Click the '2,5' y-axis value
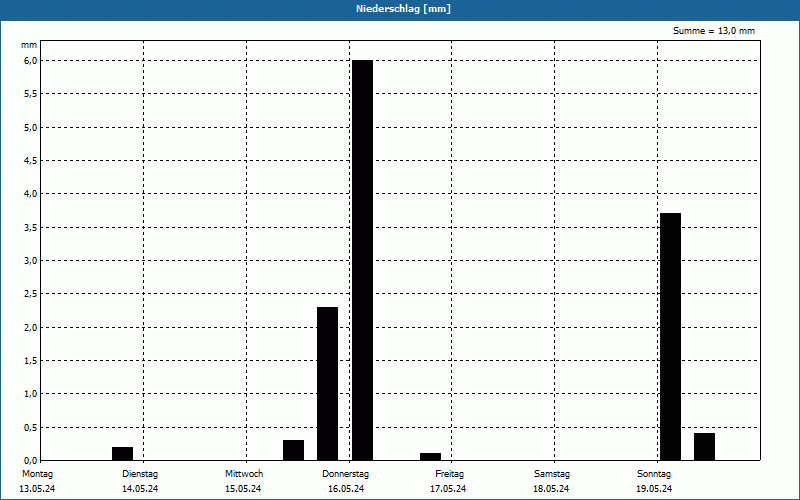800x500 pixels. 31,294
